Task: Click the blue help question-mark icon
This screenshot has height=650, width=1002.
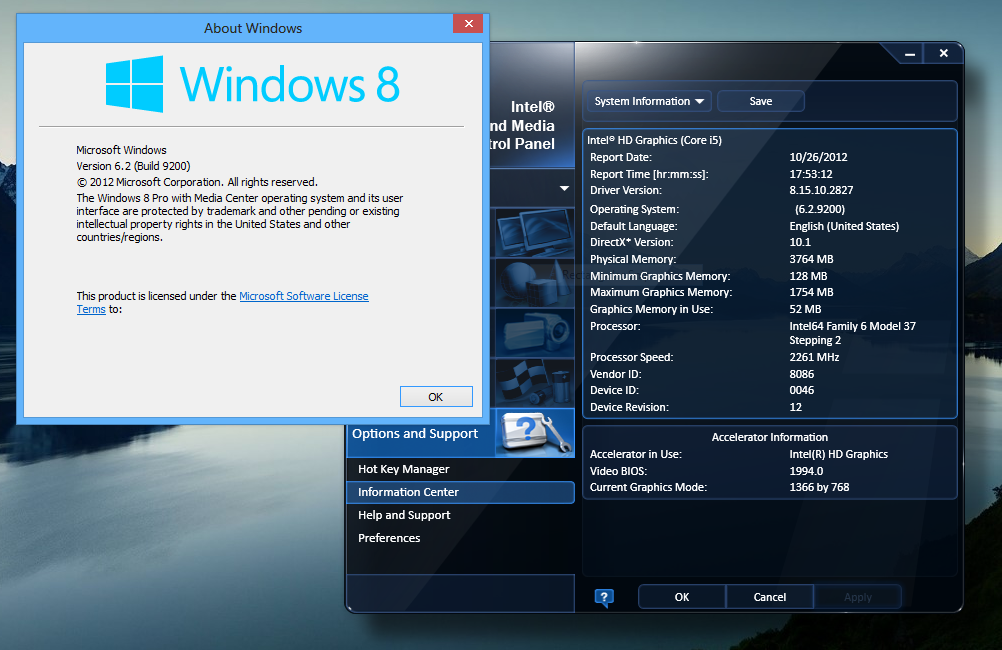Action: click(x=604, y=598)
